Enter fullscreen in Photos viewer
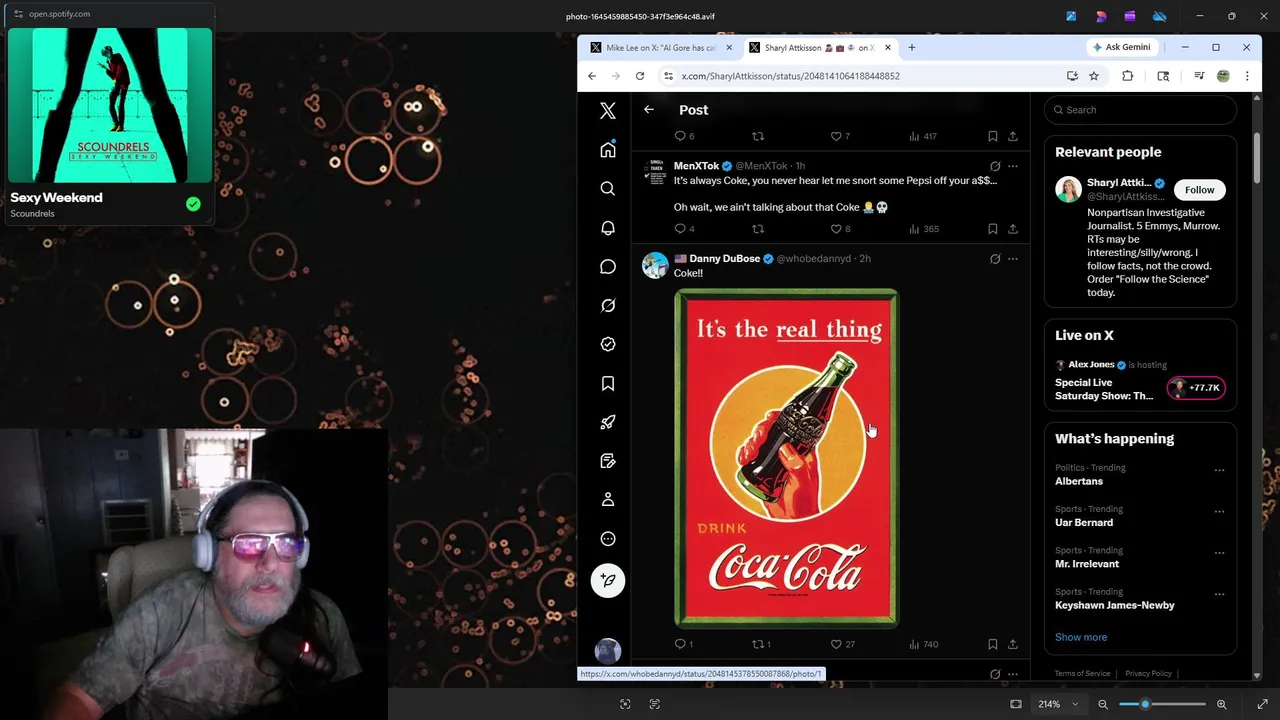The height and width of the screenshot is (720, 1280). click(1262, 704)
